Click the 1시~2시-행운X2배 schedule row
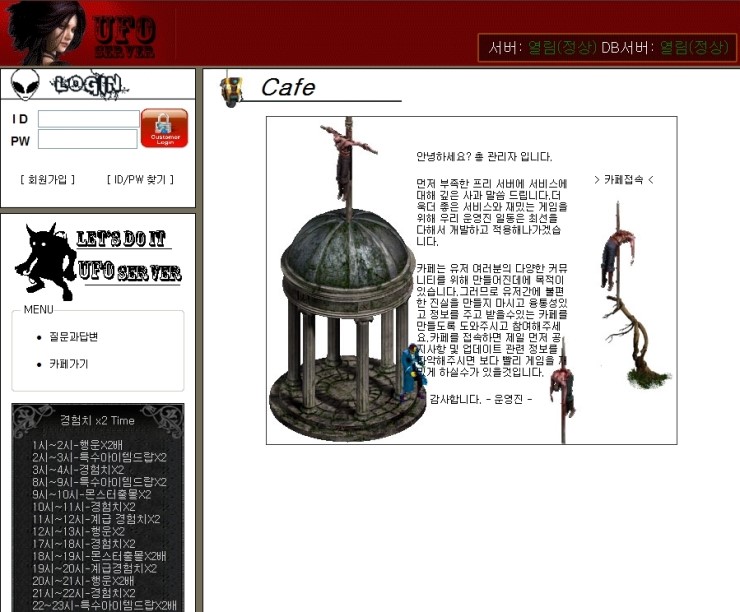The height and width of the screenshot is (612, 740). (x=77, y=445)
